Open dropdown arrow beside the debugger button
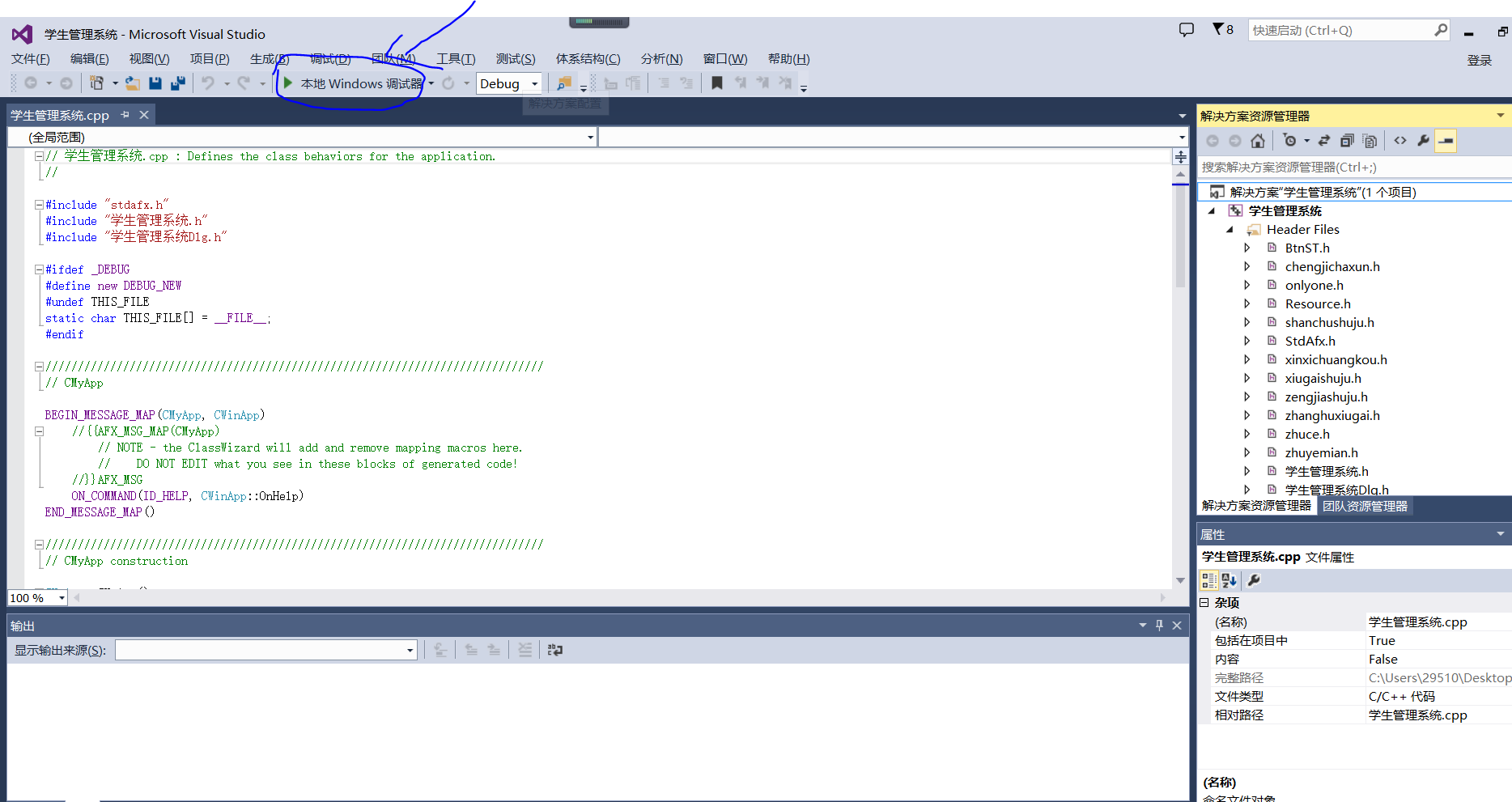1512x802 pixels. tap(431, 83)
